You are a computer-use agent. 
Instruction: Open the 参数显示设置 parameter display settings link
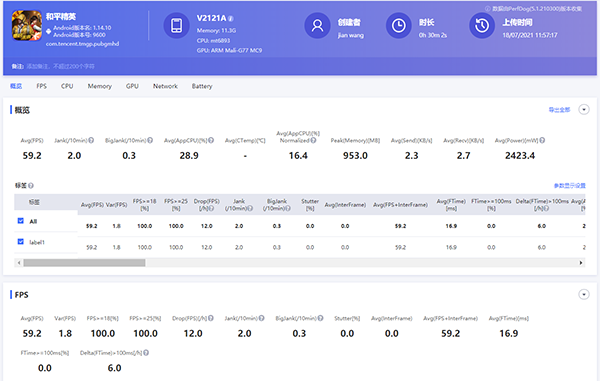570,186
